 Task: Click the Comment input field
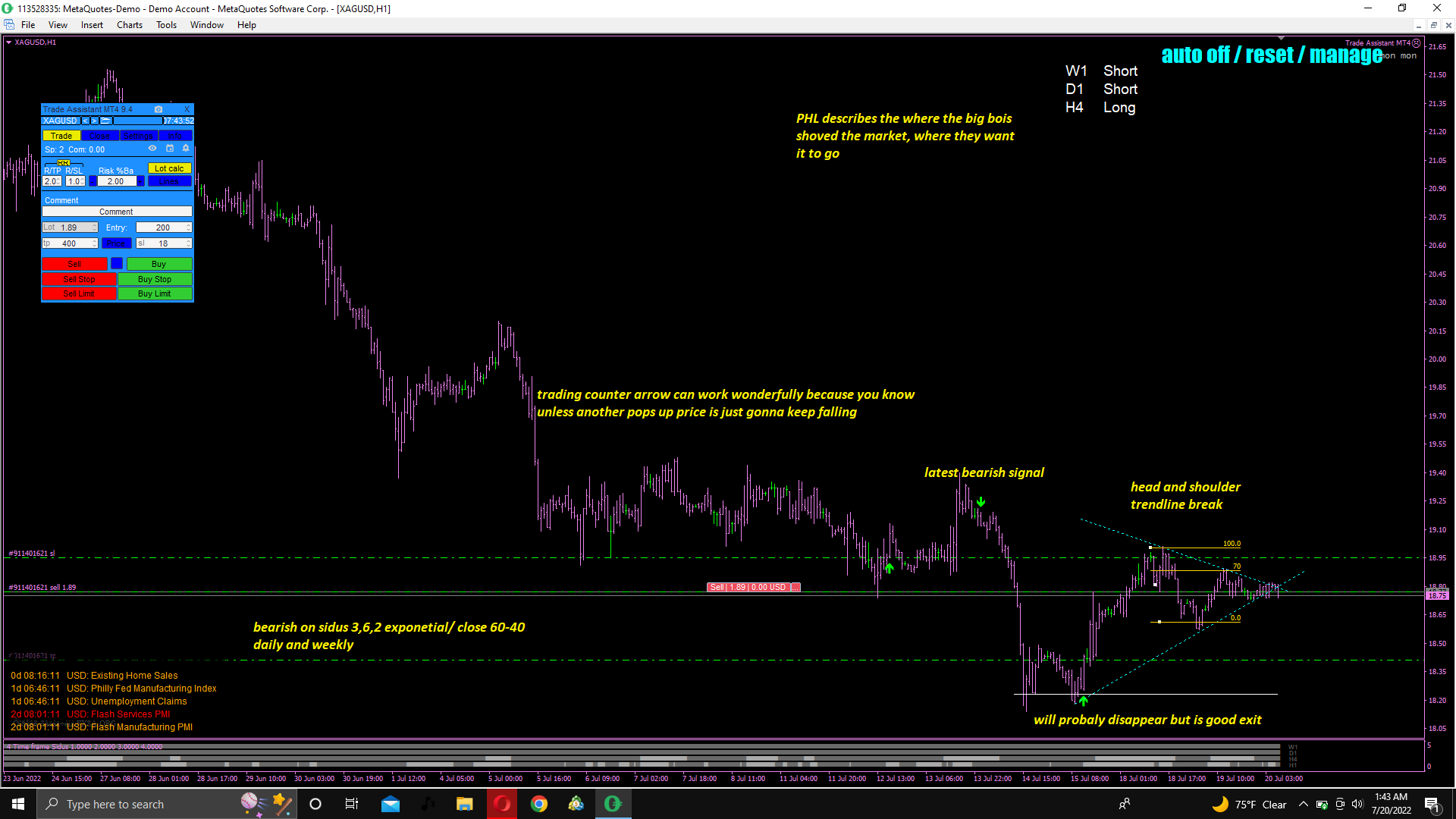[117, 212]
